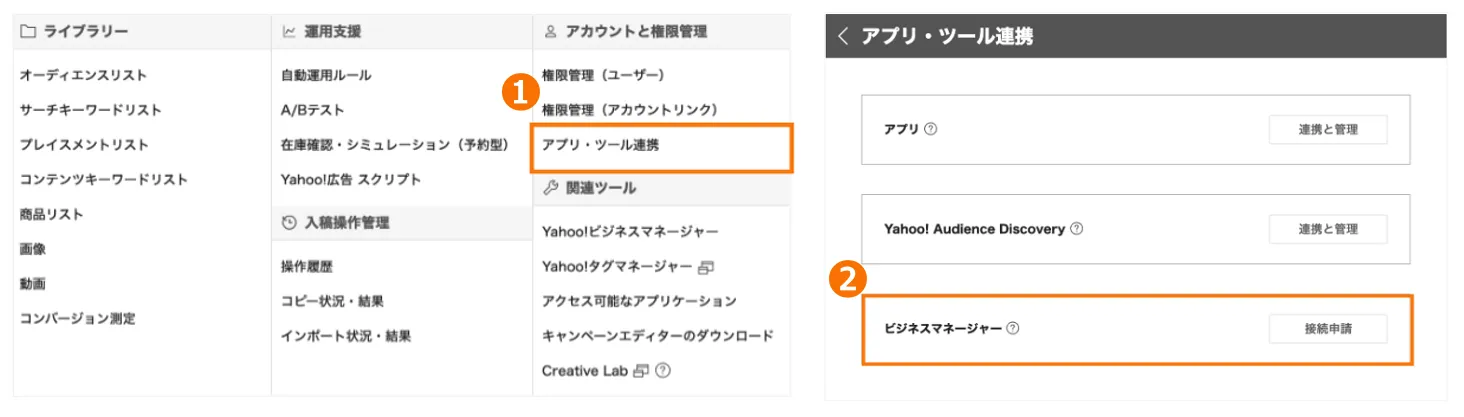Open 権限管理（ユーザー） menu item

coord(603,75)
